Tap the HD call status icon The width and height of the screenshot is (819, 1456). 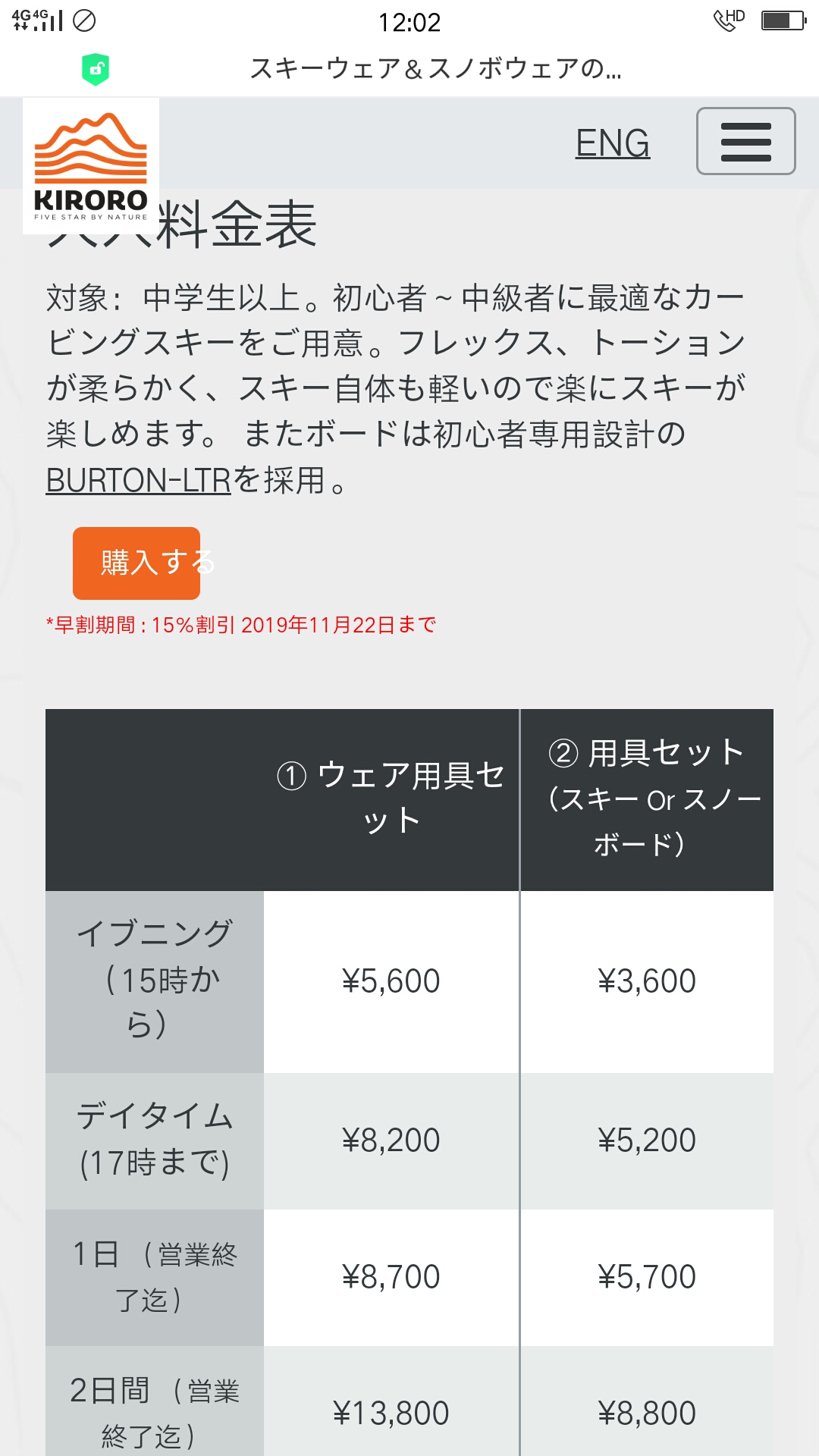(x=729, y=20)
